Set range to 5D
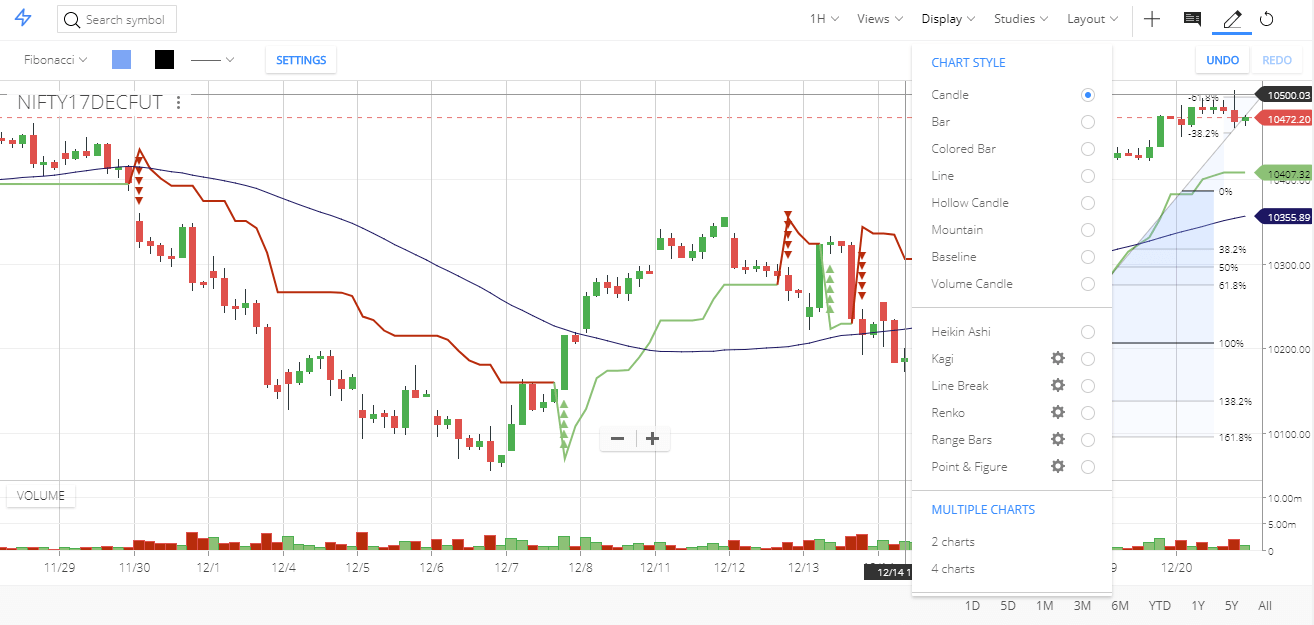Viewport: 1314px width, 625px height. click(x=1008, y=606)
